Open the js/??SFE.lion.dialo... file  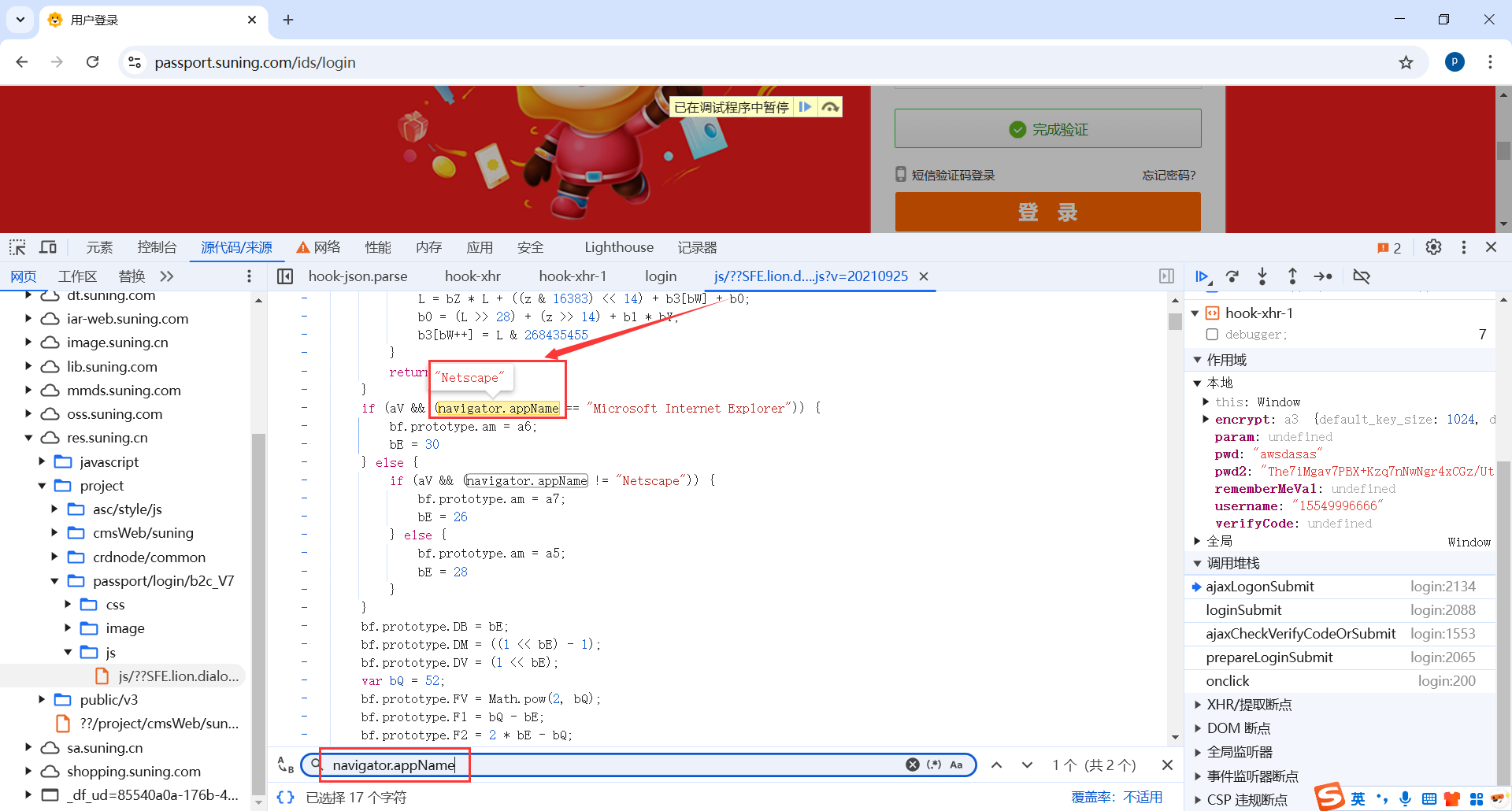177,676
